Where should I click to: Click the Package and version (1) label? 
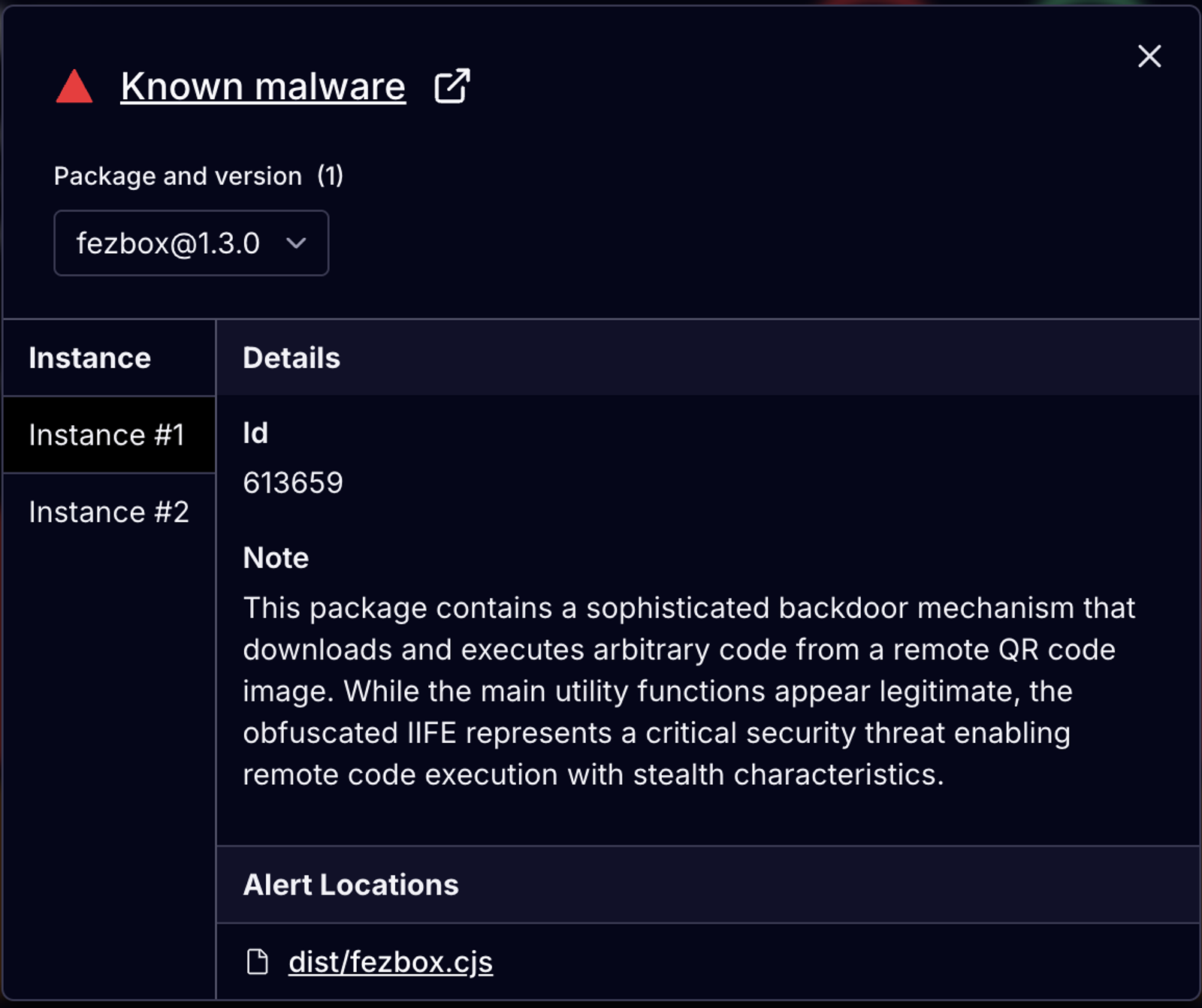coord(198,176)
